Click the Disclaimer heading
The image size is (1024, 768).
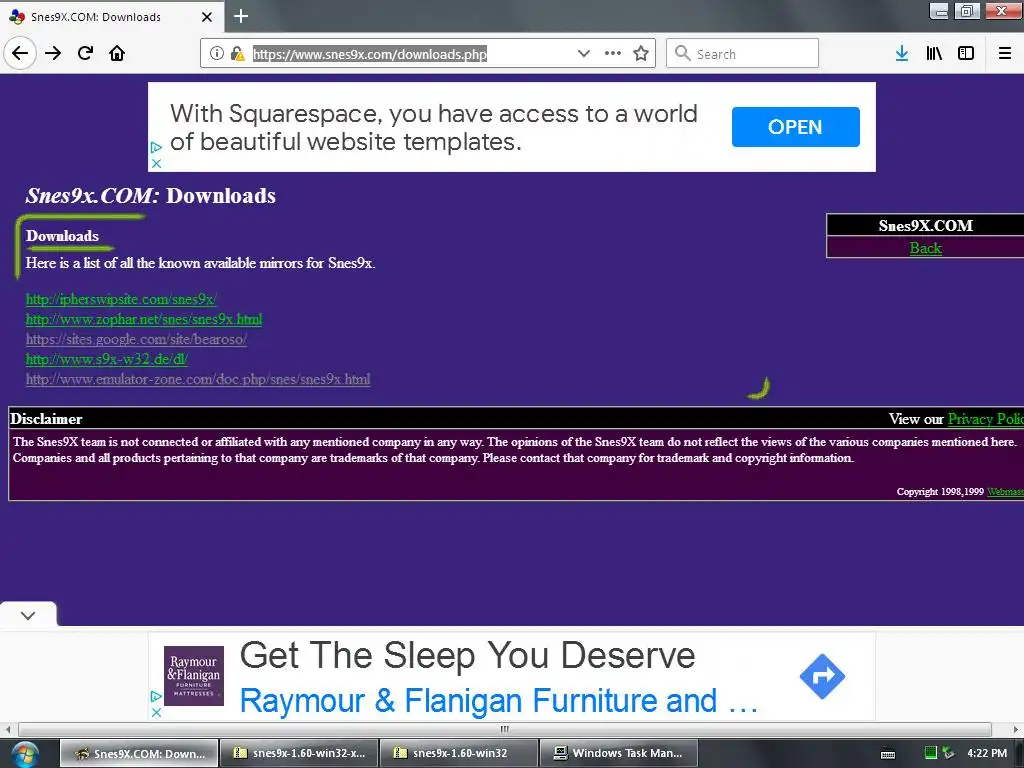tap(46, 419)
